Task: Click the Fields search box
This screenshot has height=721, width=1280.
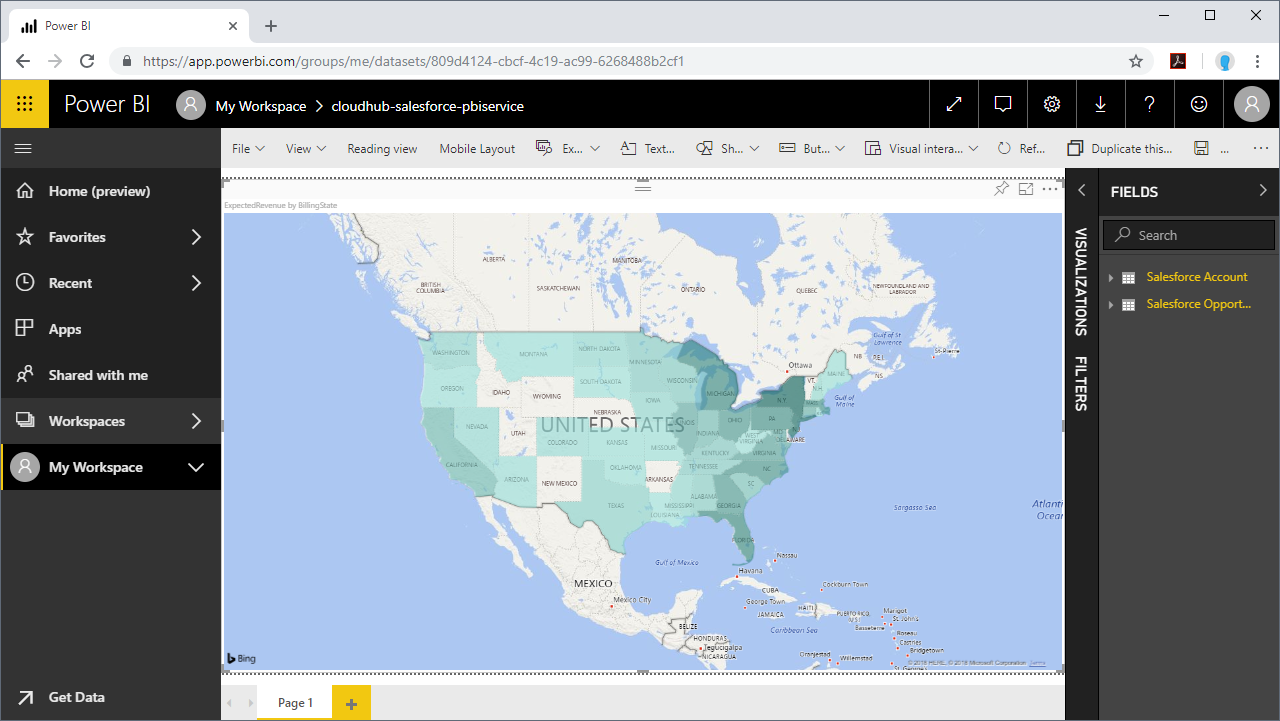Action: click(1189, 235)
